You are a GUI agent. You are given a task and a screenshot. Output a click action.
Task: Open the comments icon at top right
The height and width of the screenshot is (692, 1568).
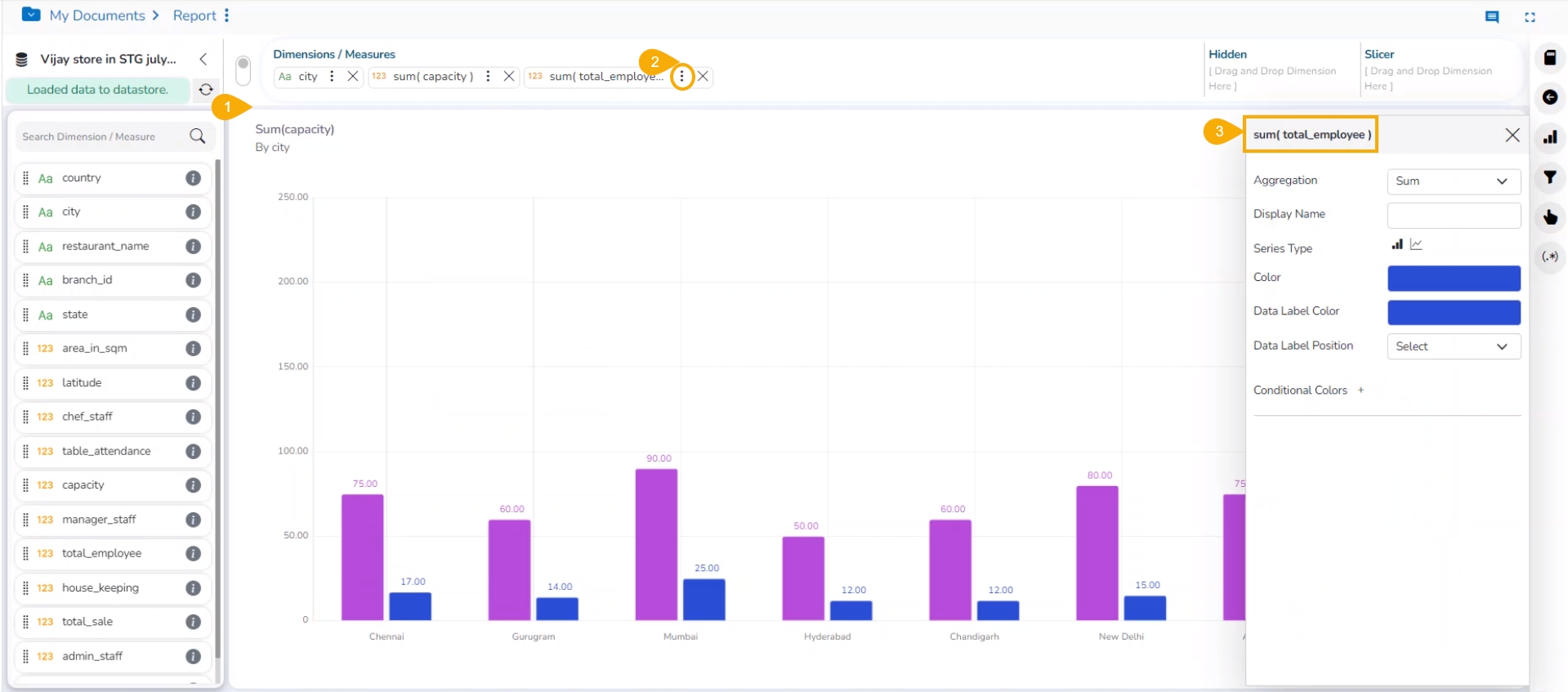1491,16
